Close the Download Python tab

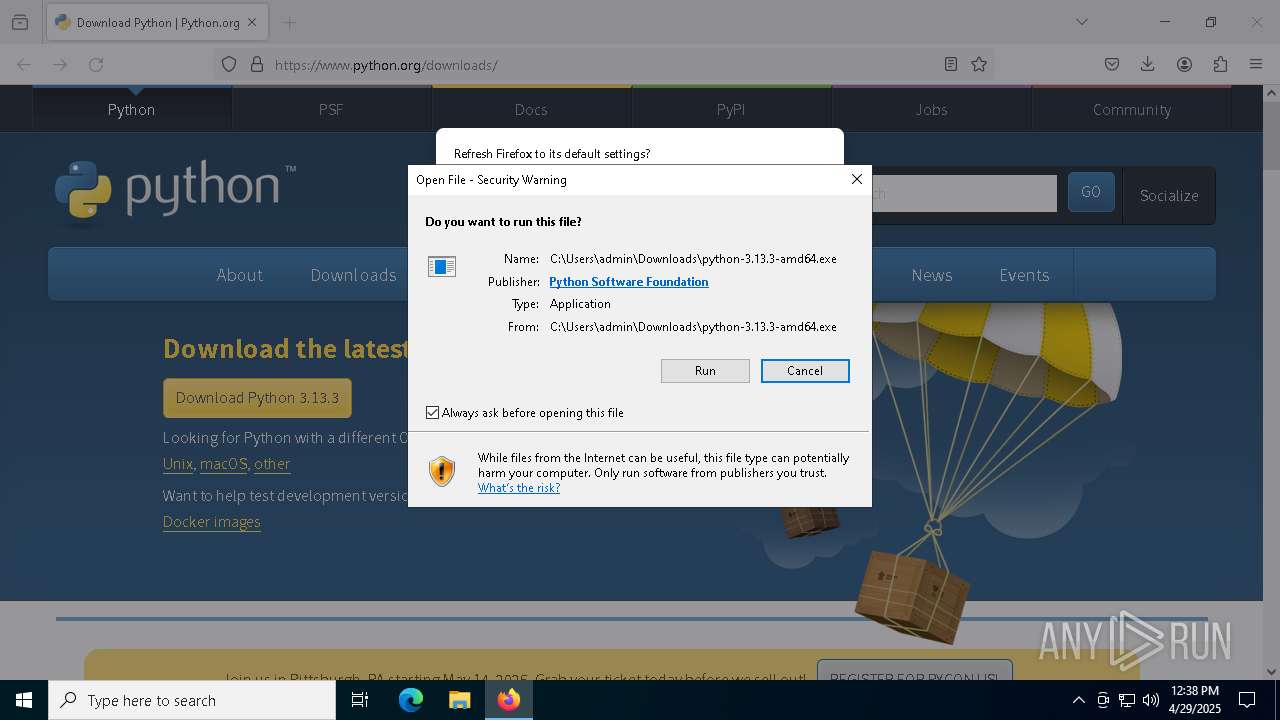point(252,22)
